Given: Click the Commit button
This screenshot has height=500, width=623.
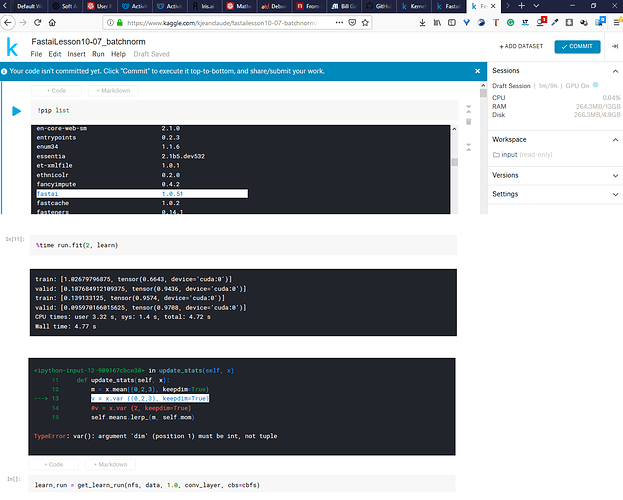Looking at the screenshot, I should pyautogui.click(x=578, y=47).
